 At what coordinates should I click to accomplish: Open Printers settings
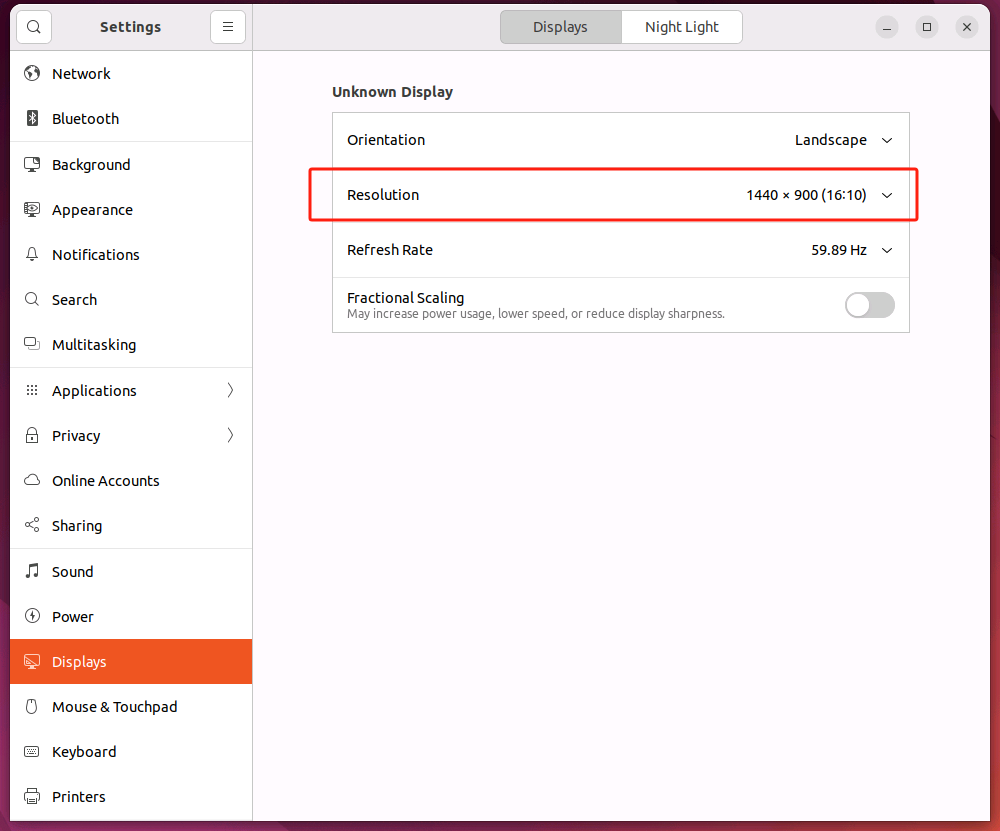pyautogui.click(x=131, y=797)
